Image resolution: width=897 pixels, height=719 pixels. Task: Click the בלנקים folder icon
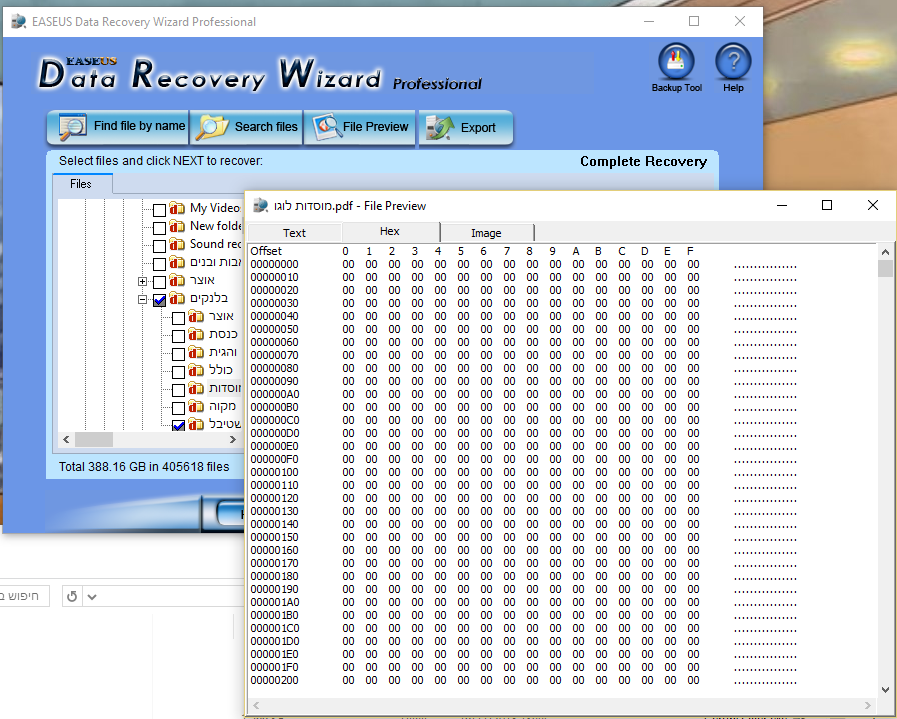click(x=177, y=298)
